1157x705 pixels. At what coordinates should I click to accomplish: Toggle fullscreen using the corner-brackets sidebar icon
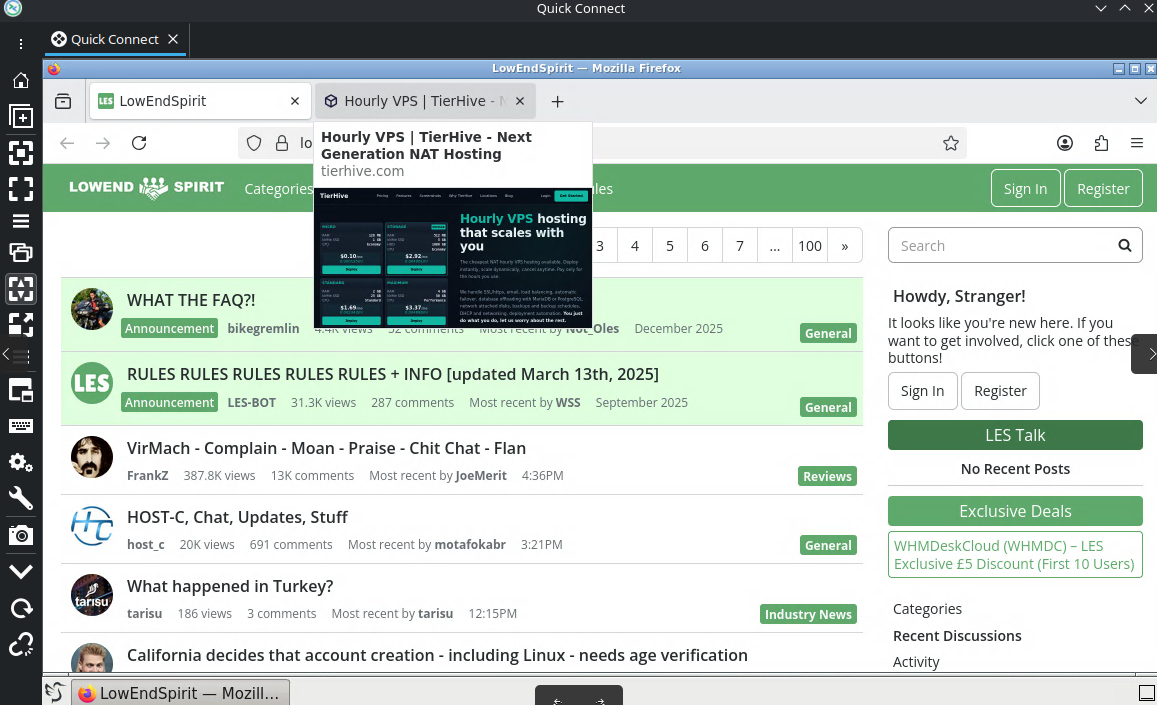(20, 188)
